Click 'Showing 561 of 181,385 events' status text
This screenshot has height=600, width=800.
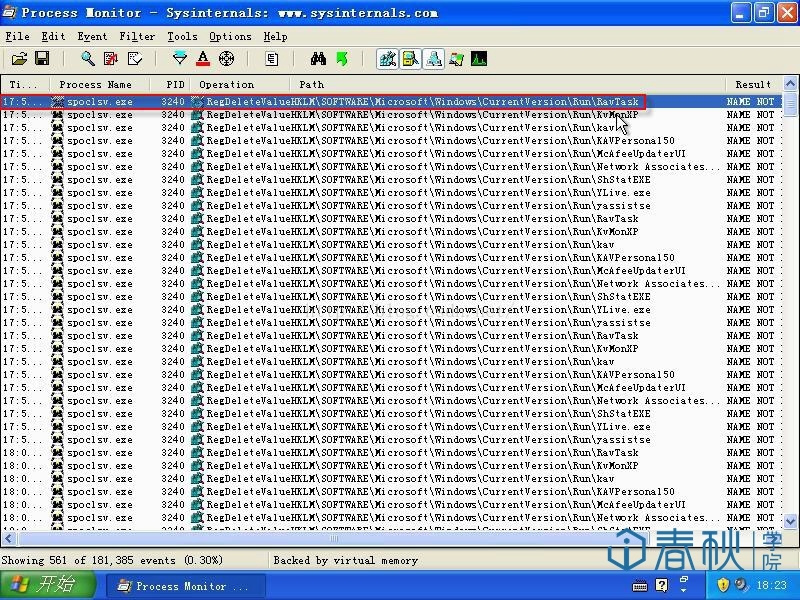[112, 560]
